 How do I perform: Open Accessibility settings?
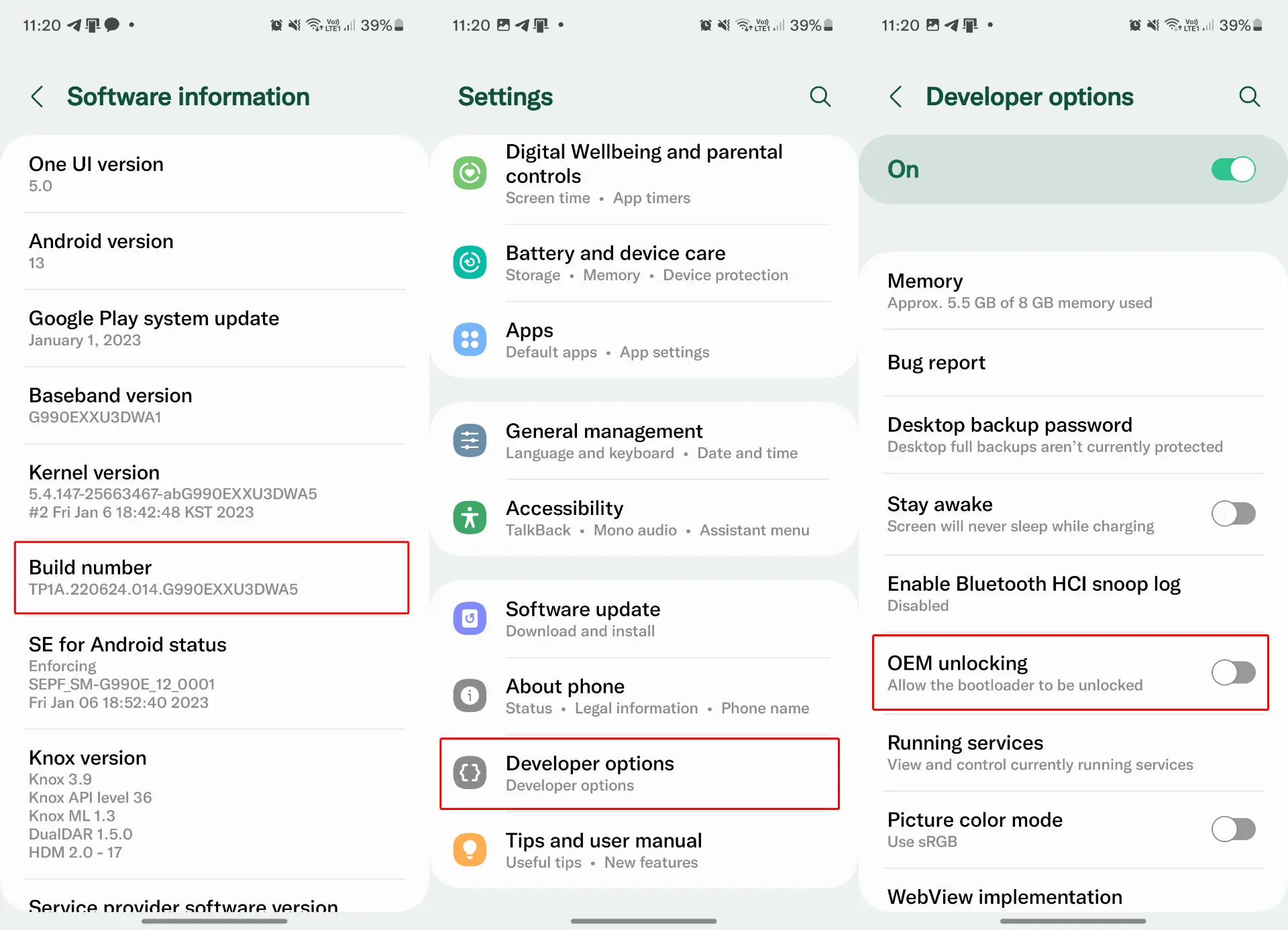pyautogui.click(x=643, y=518)
